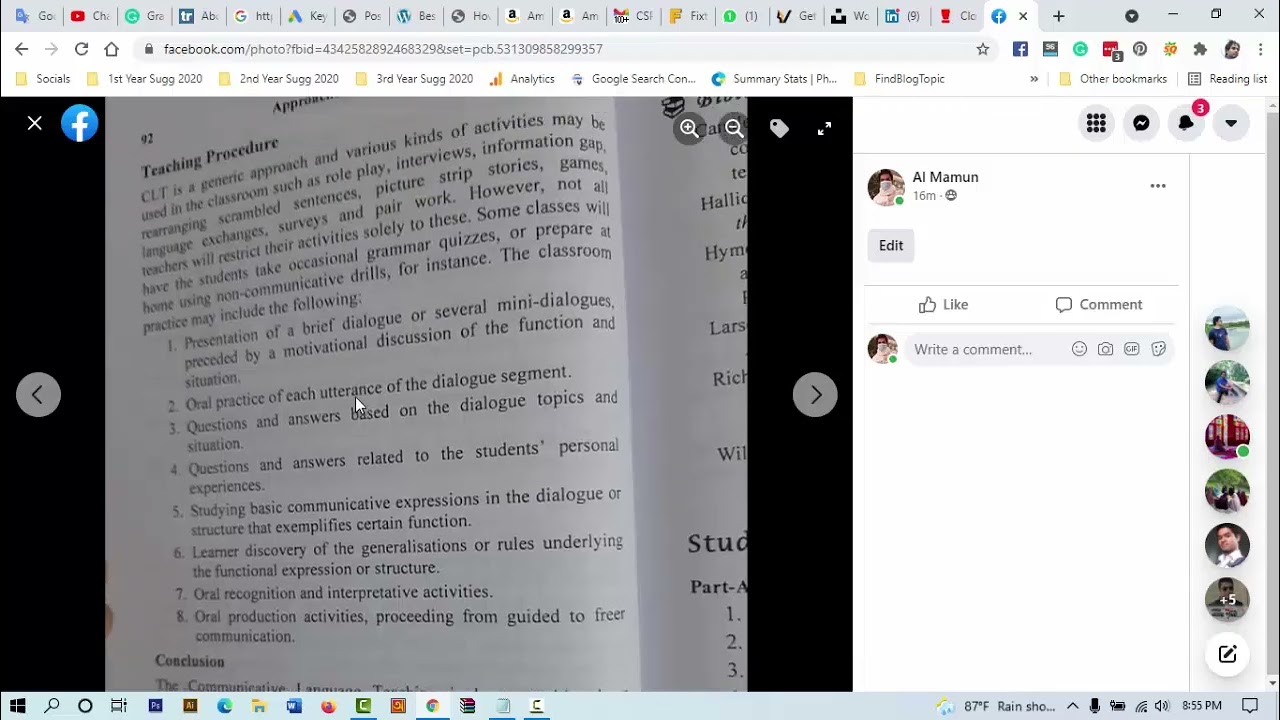This screenshot has height=720, width=1280.
Task: Open the tab search dropdown
Action: click(x=1131, y=16)
